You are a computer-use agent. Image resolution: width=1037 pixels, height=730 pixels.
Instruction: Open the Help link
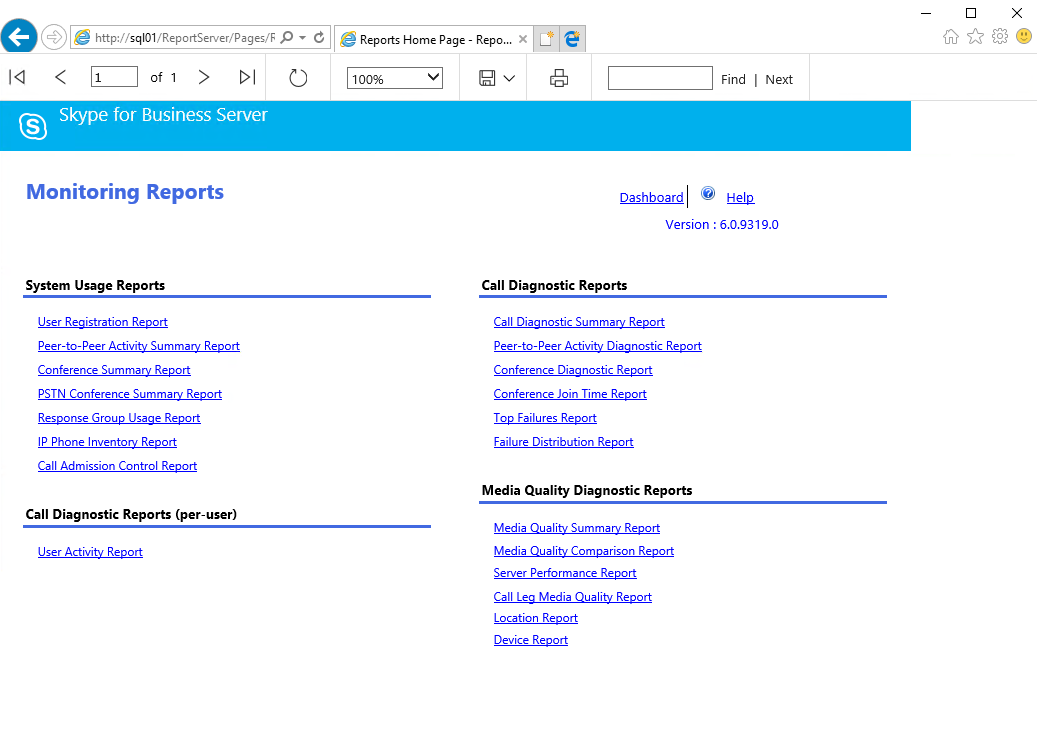point(740,198)
